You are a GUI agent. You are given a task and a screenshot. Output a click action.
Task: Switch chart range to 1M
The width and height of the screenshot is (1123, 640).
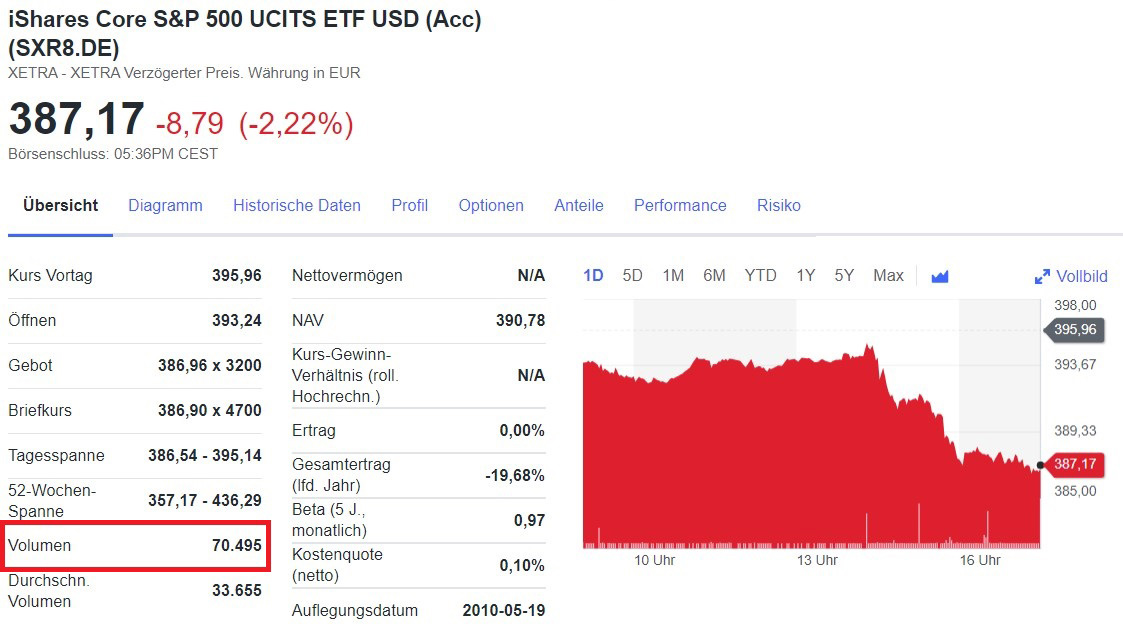673,275
